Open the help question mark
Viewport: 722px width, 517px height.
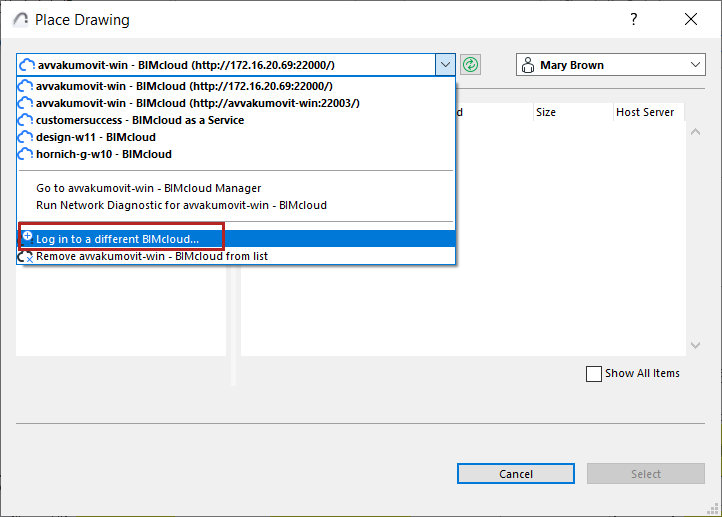click(x=634, y=19)
